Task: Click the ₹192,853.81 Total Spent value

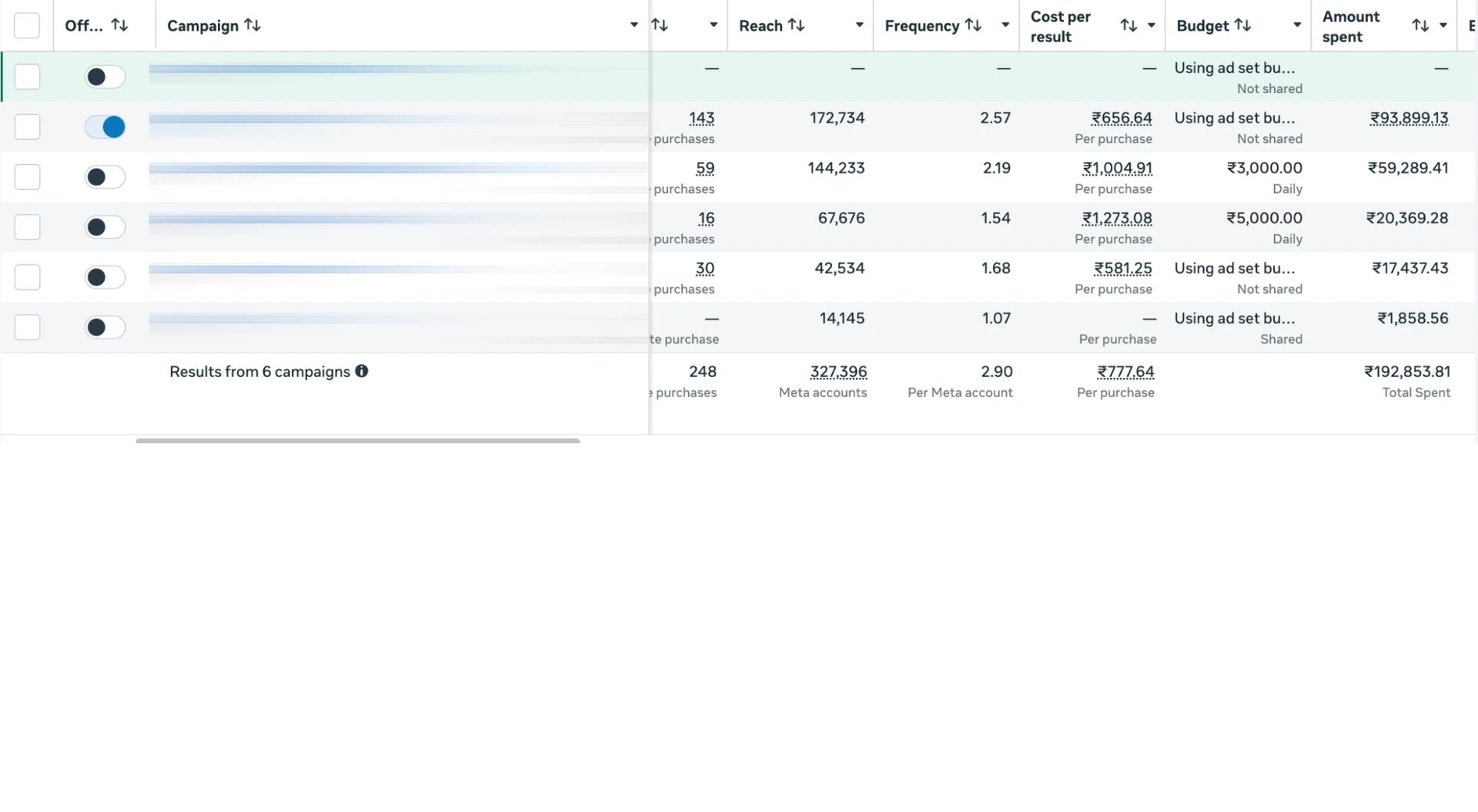Action: tap(1407, 371)
